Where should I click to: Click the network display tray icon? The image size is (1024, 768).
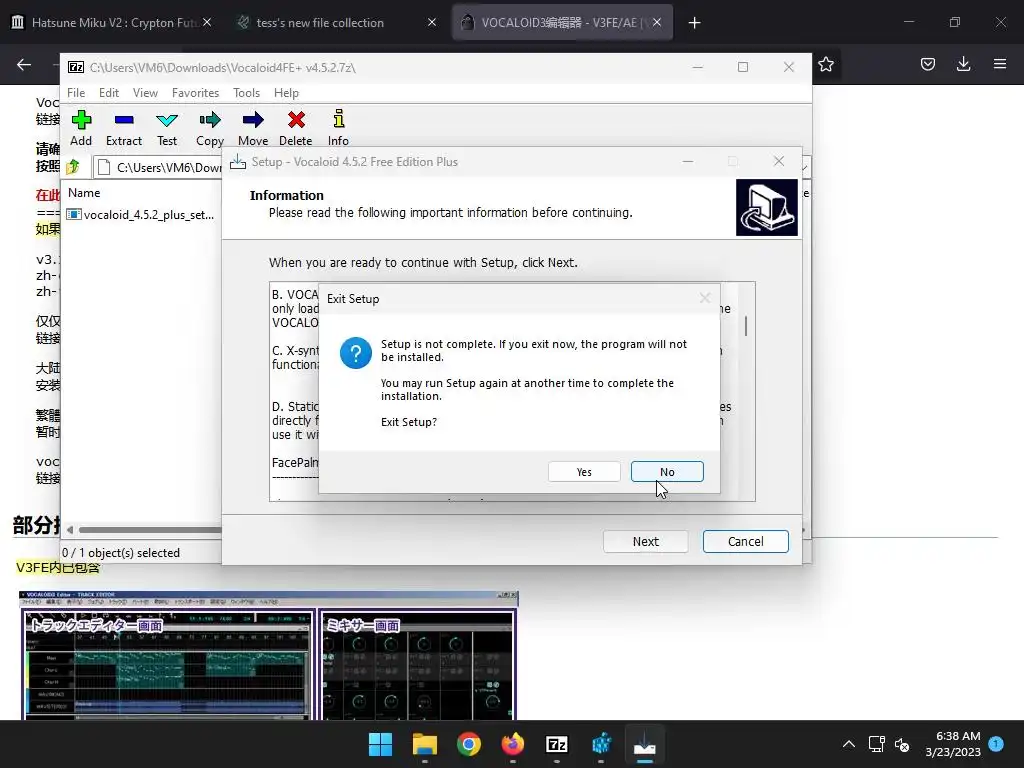(x=876, y=744)
